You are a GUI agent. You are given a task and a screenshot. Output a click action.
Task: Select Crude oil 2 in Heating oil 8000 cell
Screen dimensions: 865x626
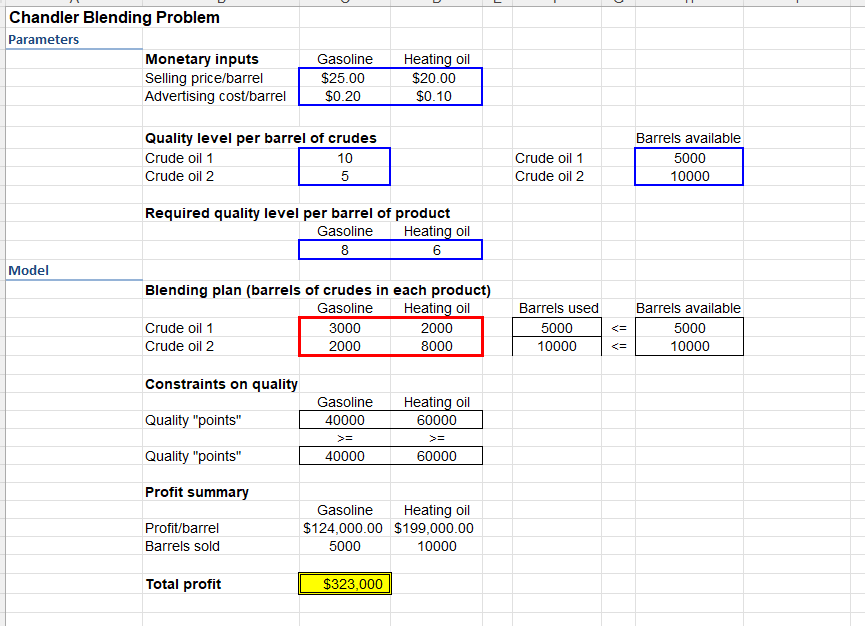click(x=436, y=346)
